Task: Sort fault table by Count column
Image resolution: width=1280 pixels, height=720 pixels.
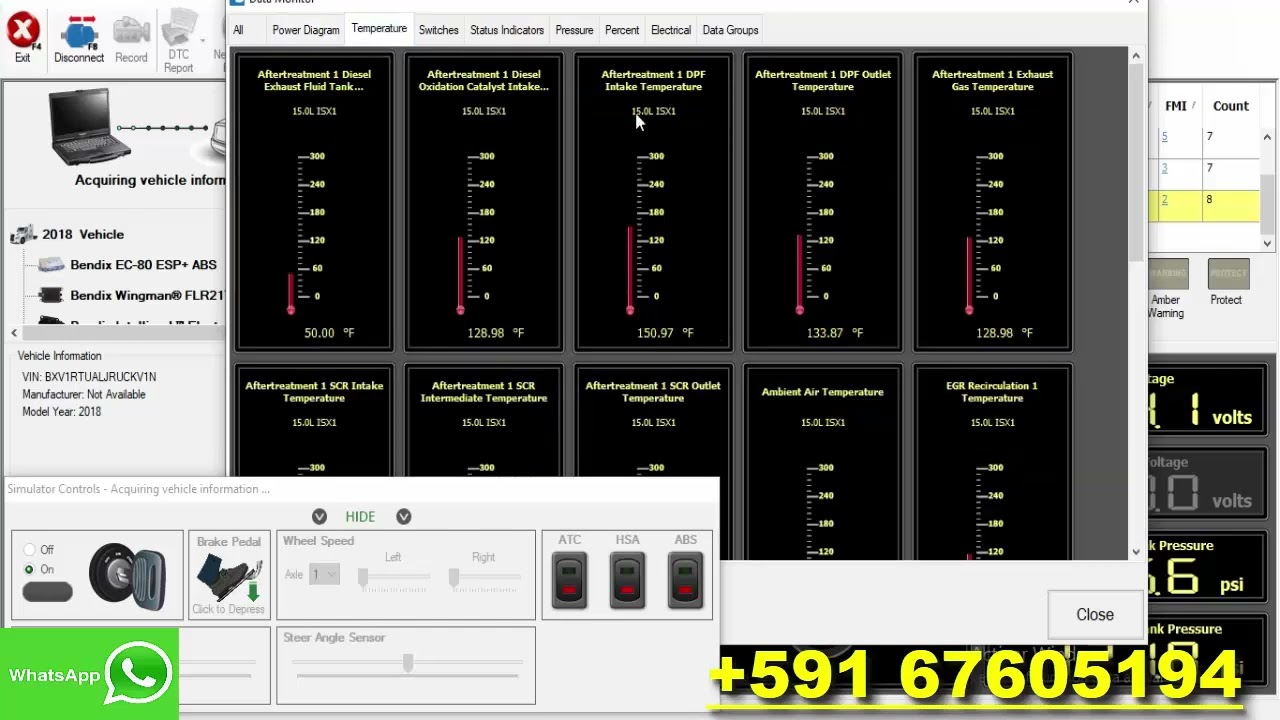Action: coord(1231,105)
